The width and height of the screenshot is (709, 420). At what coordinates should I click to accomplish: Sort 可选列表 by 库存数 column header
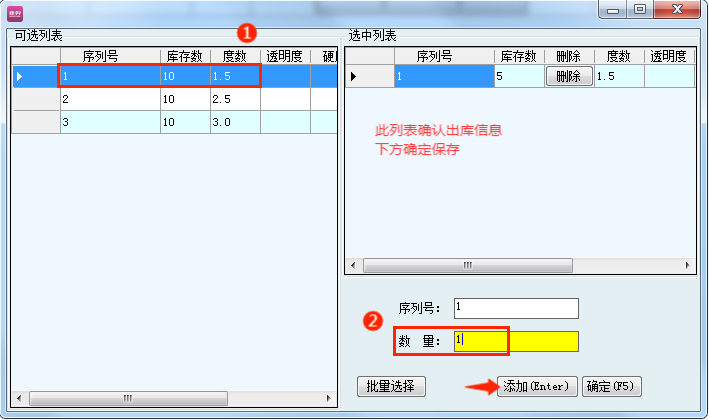[185, 56]
